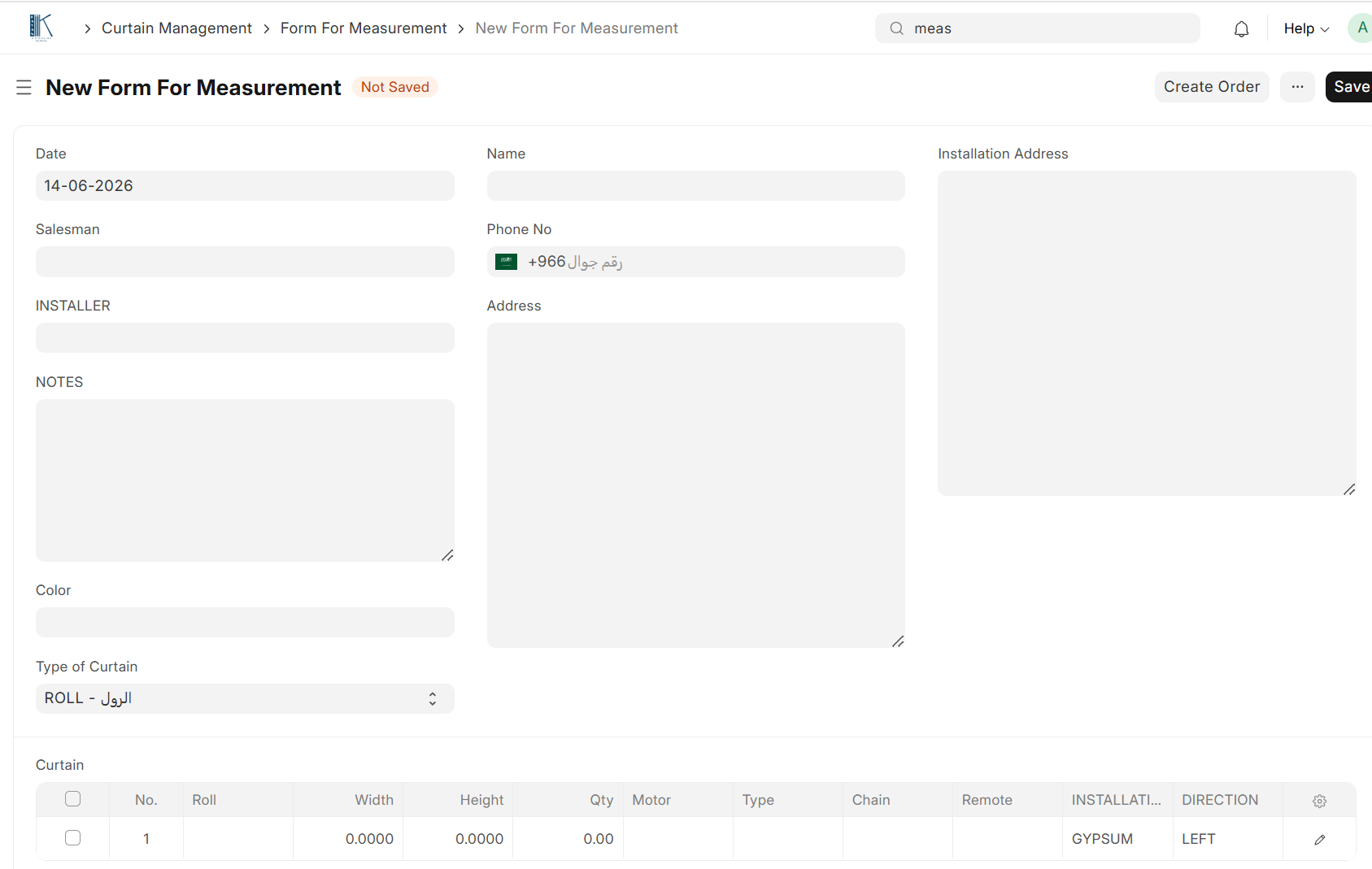Select all rows in Curtain table

pyautogui.click(x=72, y=799)
